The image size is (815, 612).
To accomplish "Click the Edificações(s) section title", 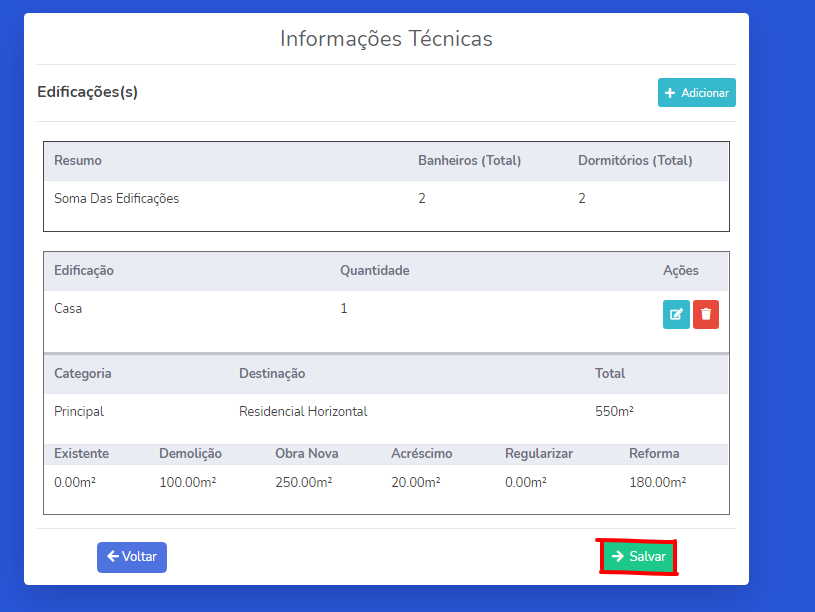I will 87,92.
